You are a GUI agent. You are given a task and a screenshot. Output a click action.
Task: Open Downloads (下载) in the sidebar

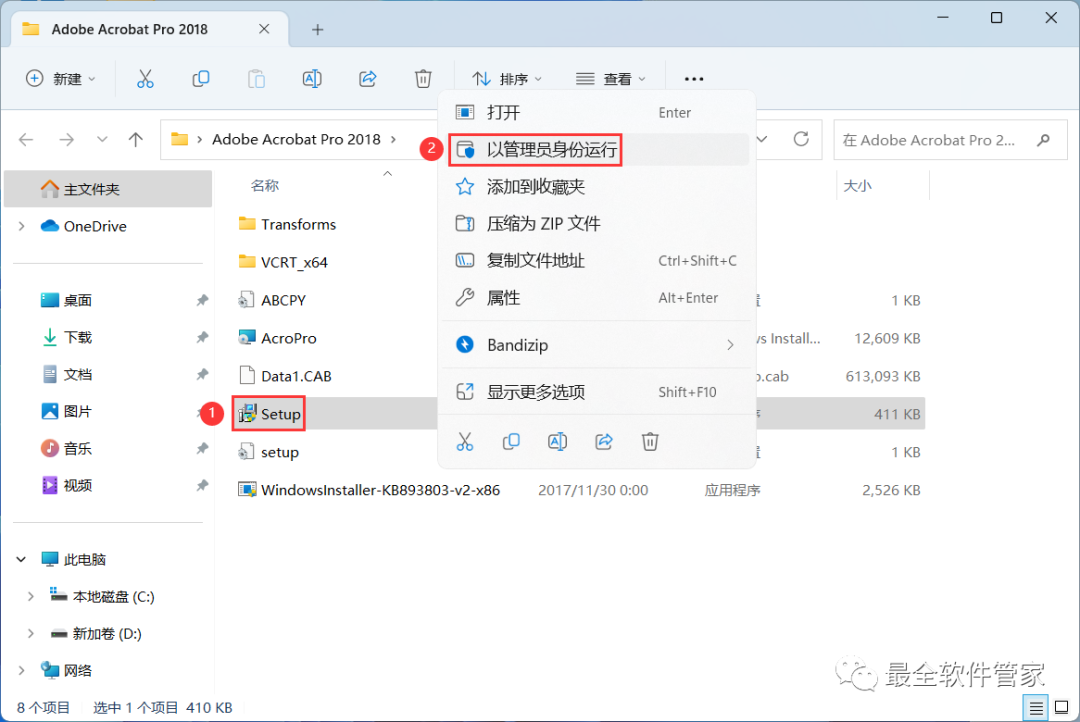(77, 338)
